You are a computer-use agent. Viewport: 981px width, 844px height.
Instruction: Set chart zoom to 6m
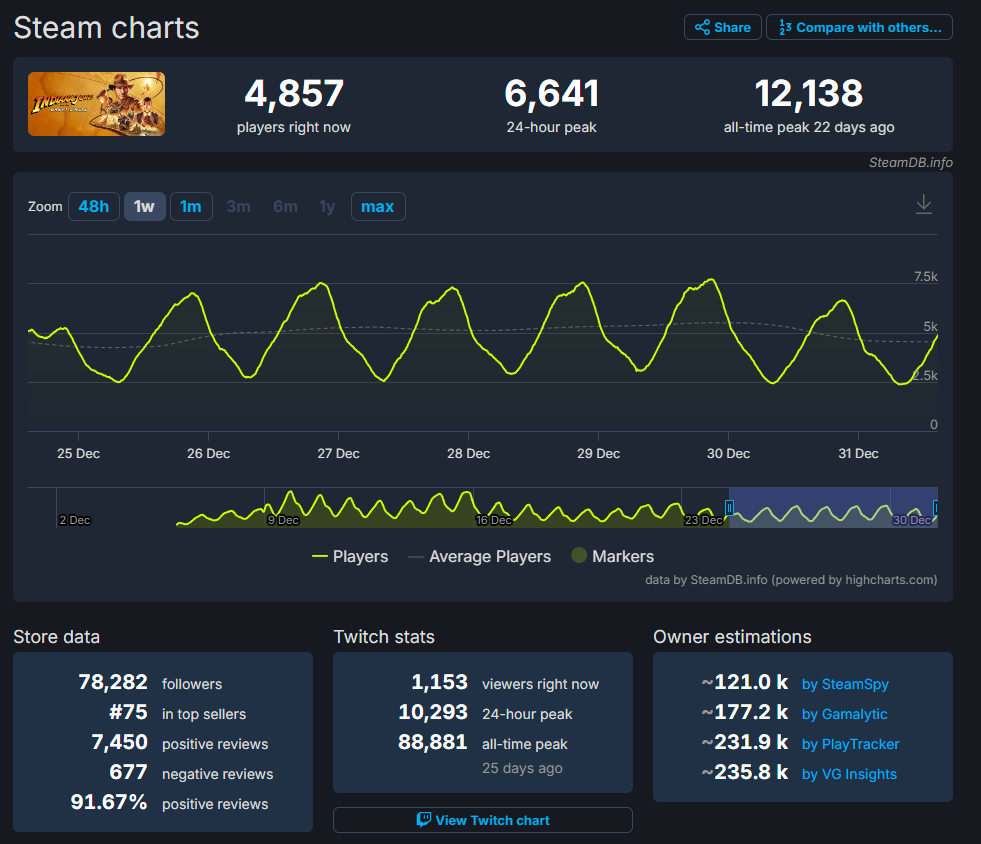[285, 206]
